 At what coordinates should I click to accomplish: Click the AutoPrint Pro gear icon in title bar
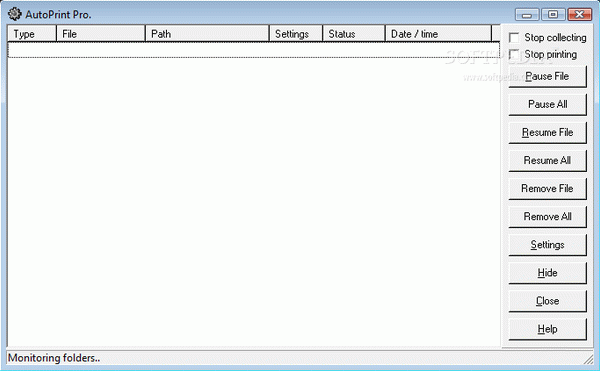[x=15, y=14]
